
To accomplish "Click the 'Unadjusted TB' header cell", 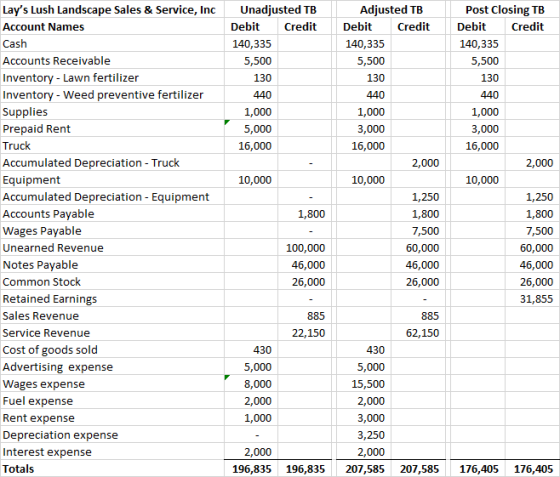I will click(x=278, y=9).
